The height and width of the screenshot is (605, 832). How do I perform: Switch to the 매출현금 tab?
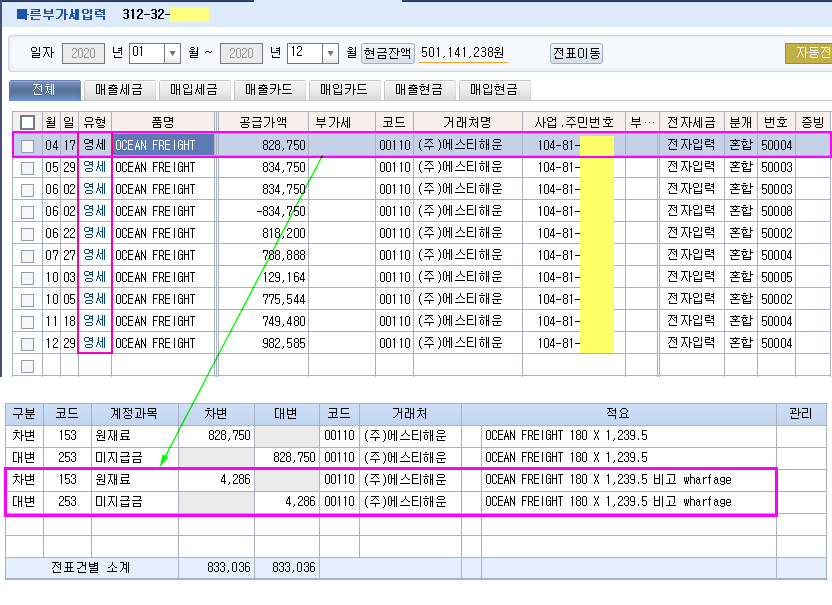click(x=419, y=90)
